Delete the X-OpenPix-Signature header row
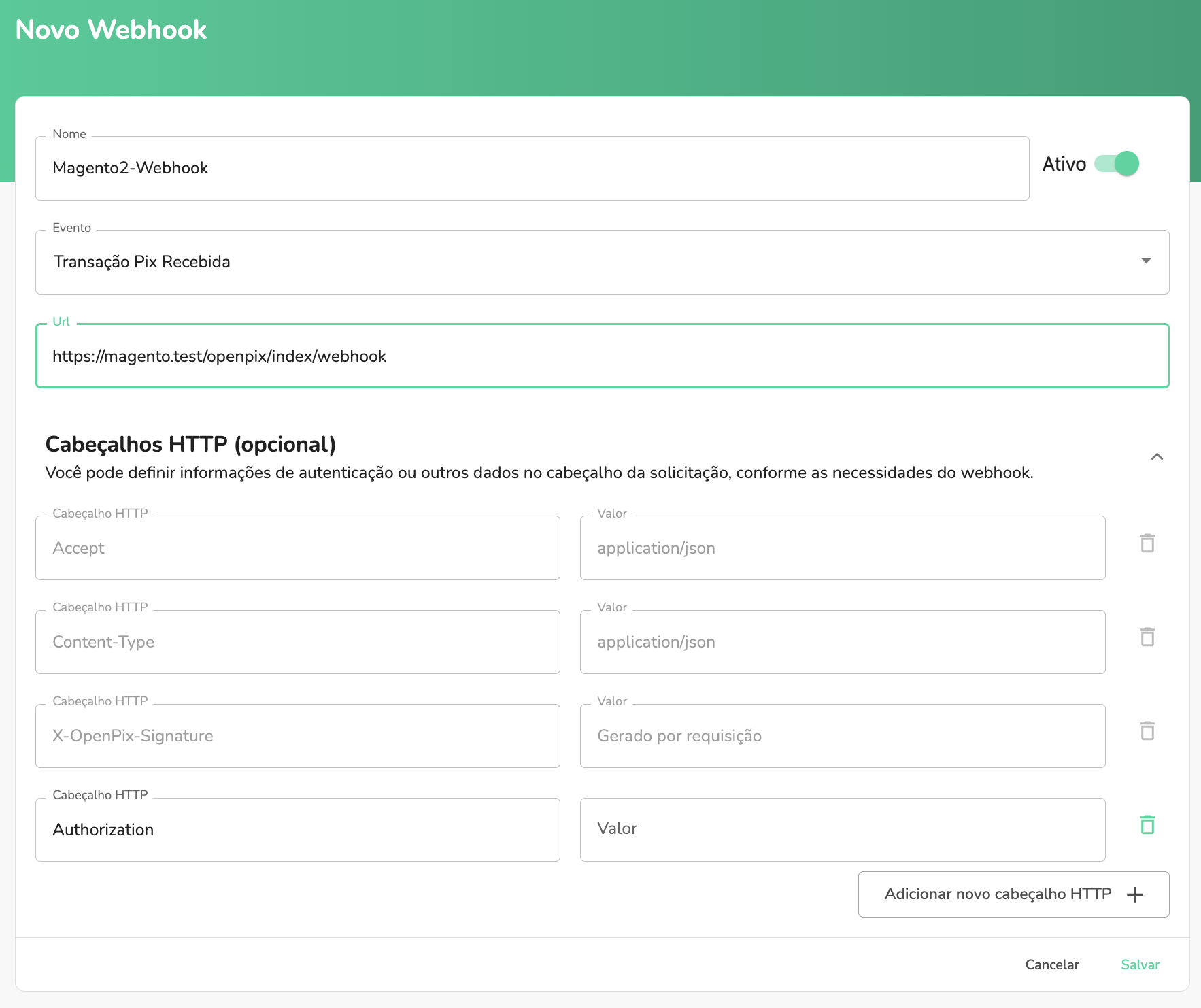 [1148, 731]
